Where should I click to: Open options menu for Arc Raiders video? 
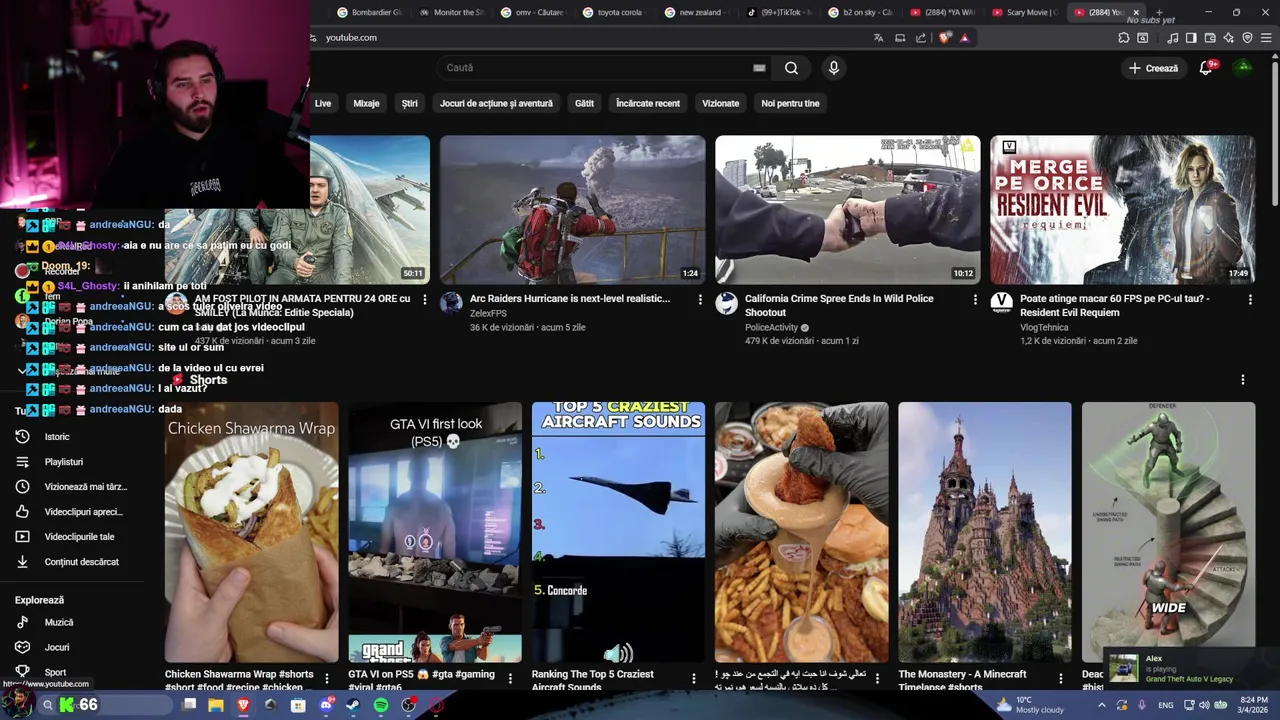tap(700, 299)
